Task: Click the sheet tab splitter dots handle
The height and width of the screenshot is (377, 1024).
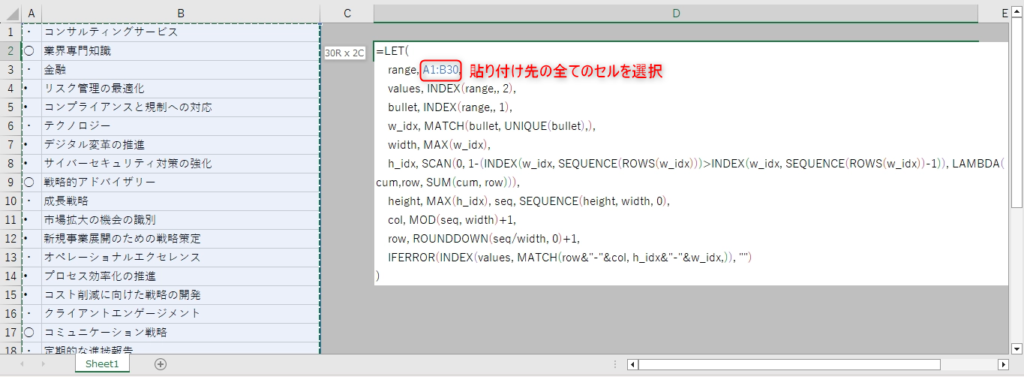Action: click(x=615, y=364)
